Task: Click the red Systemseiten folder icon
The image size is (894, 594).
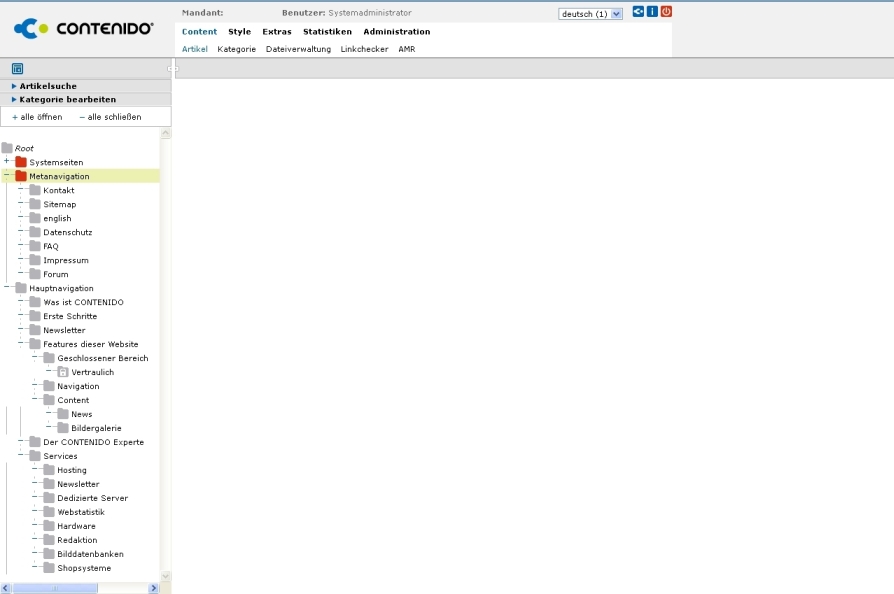Action: coord(21,162)
